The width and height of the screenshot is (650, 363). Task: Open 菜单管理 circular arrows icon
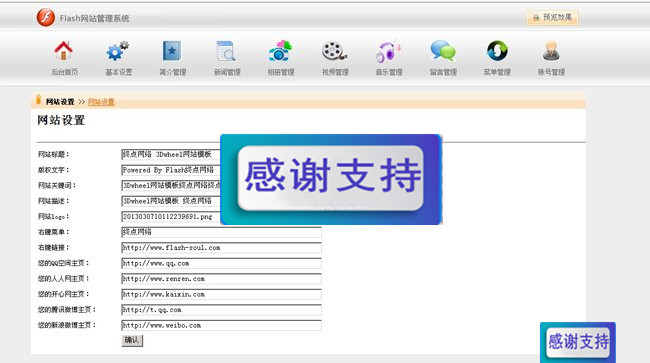coord(497,51)
